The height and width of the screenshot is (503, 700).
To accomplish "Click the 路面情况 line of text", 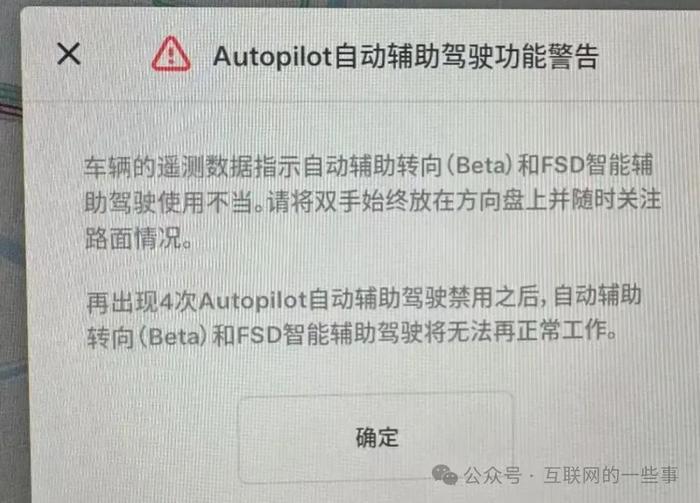I will (x=133, y=237).
